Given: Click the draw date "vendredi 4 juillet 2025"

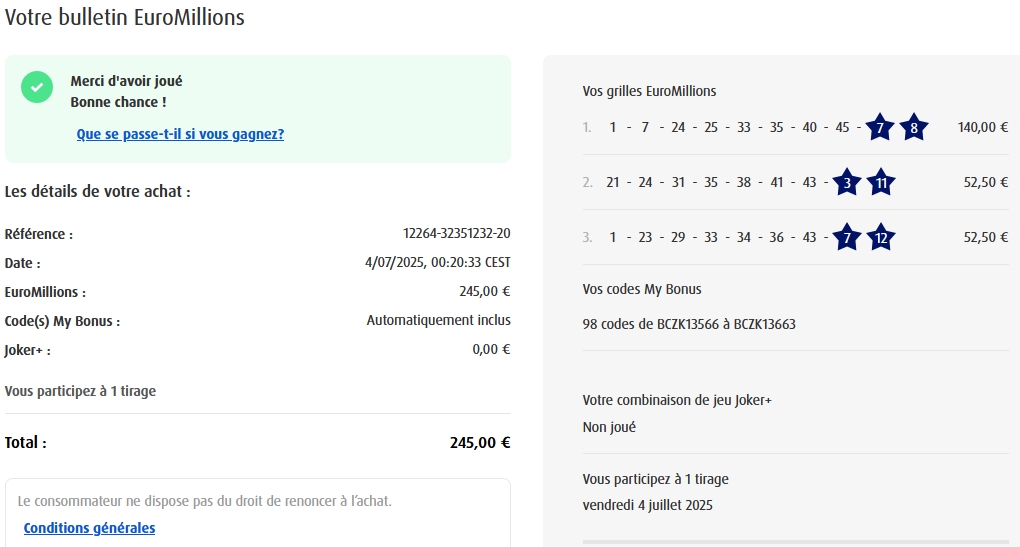Looking at the screenshot, I should pyautogui.click(x=648, y=505).
